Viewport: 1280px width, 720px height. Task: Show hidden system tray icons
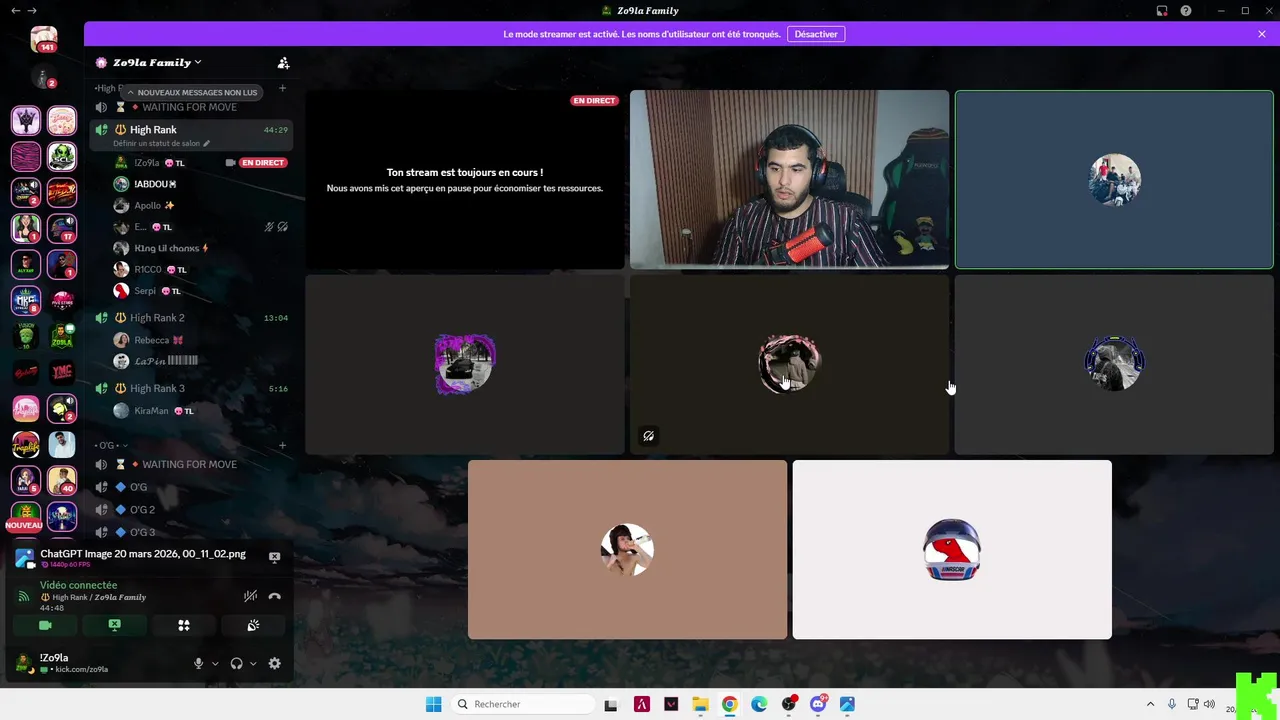click(x=1150, y=704)
